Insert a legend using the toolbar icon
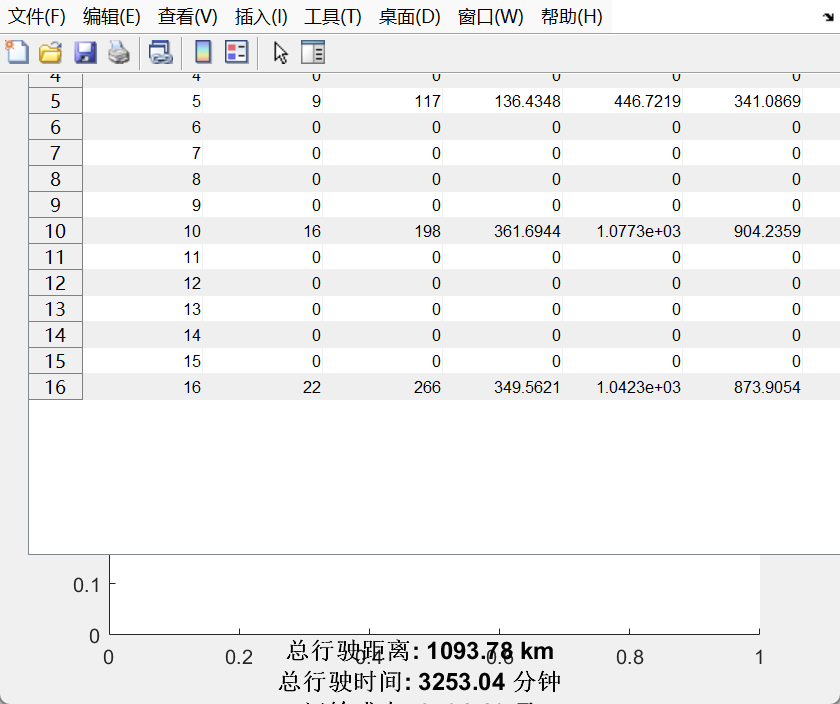Screen dimensions: 840x704 coord(237,53)
